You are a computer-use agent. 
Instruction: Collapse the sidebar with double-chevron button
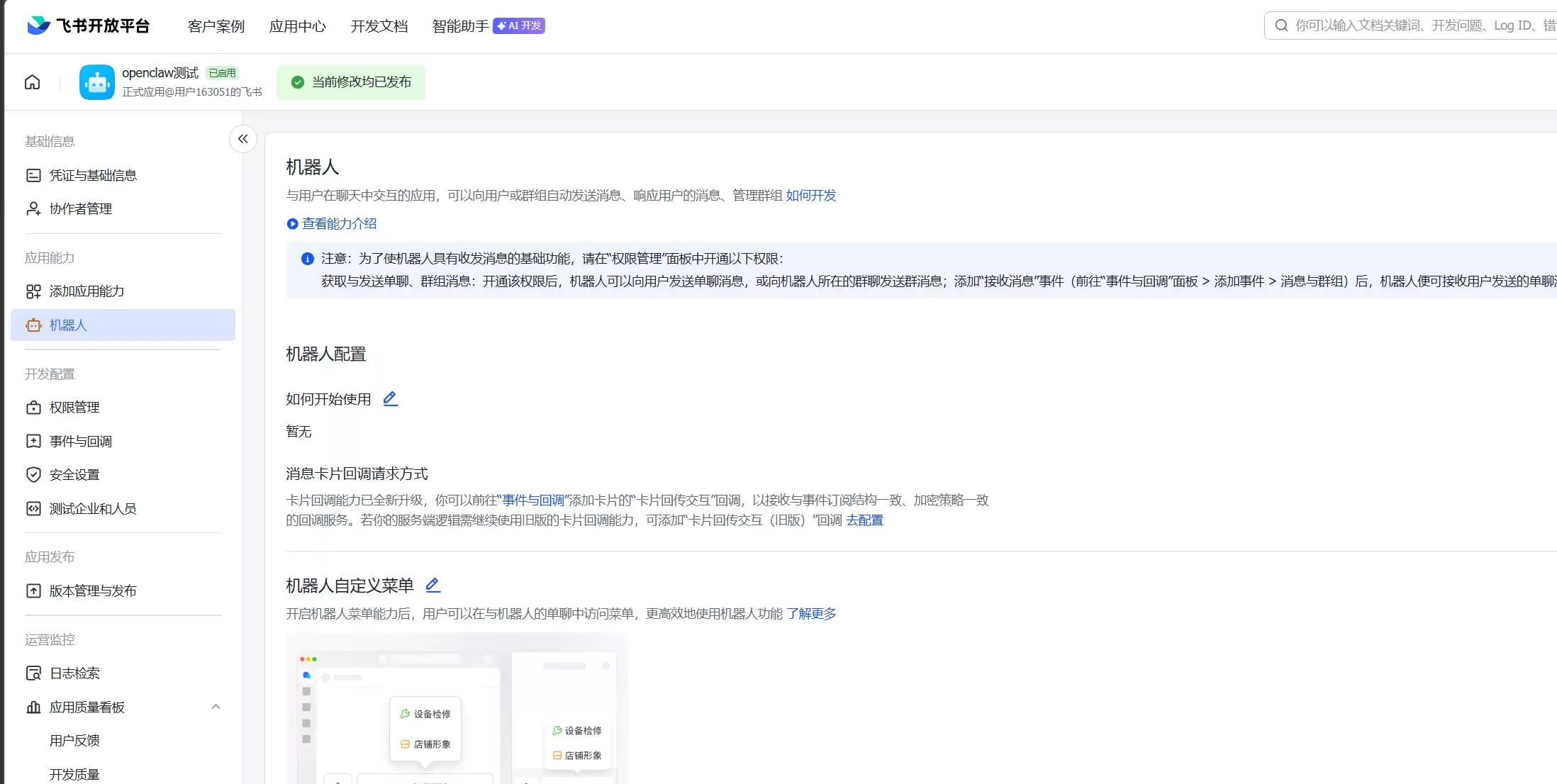coord(243,139)
